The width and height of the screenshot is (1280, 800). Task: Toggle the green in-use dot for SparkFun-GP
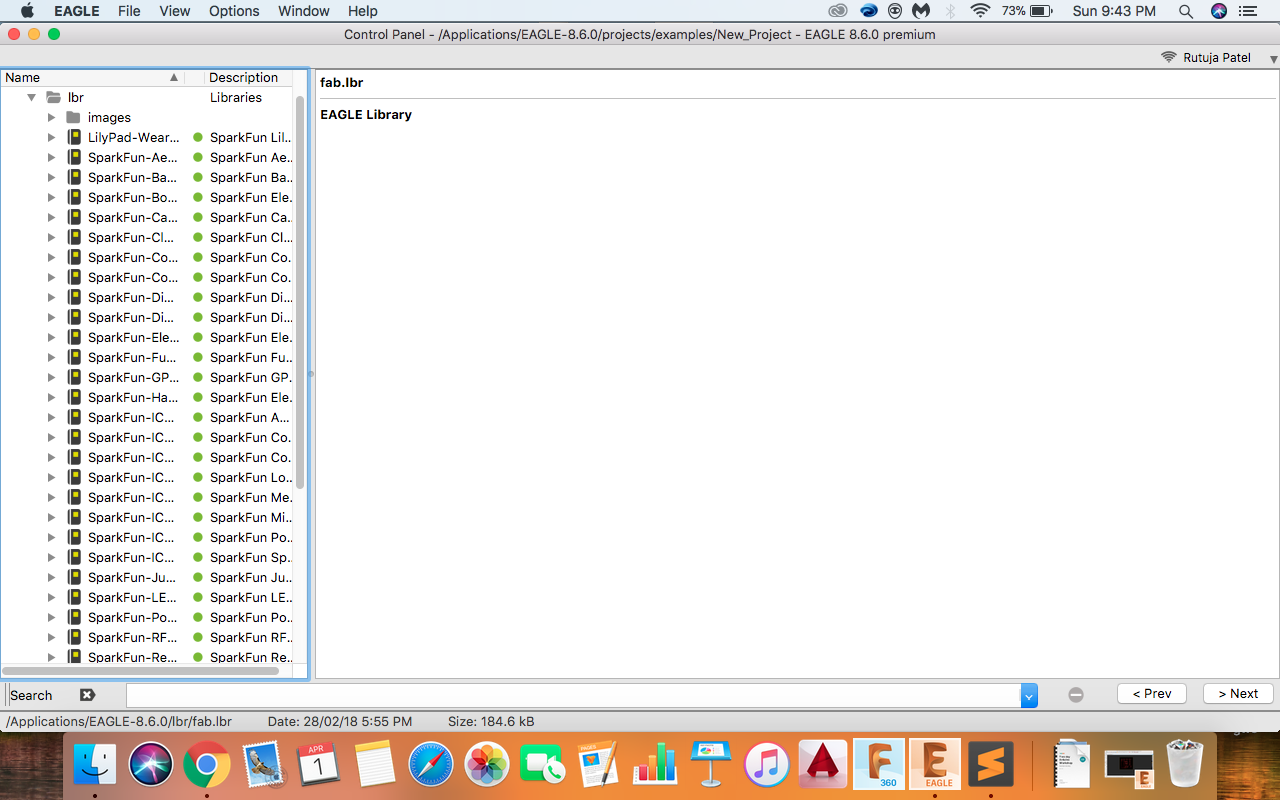198,377
